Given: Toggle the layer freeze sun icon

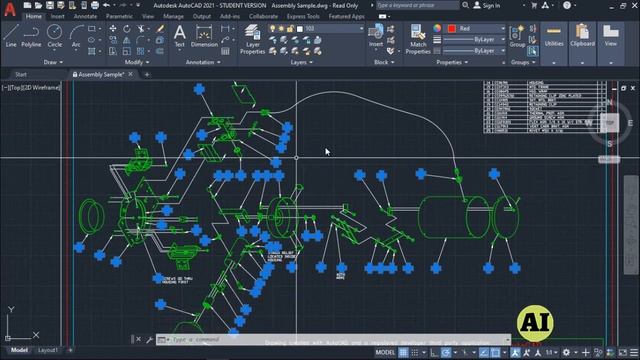Looking at the screenshot, I should 281,29.
